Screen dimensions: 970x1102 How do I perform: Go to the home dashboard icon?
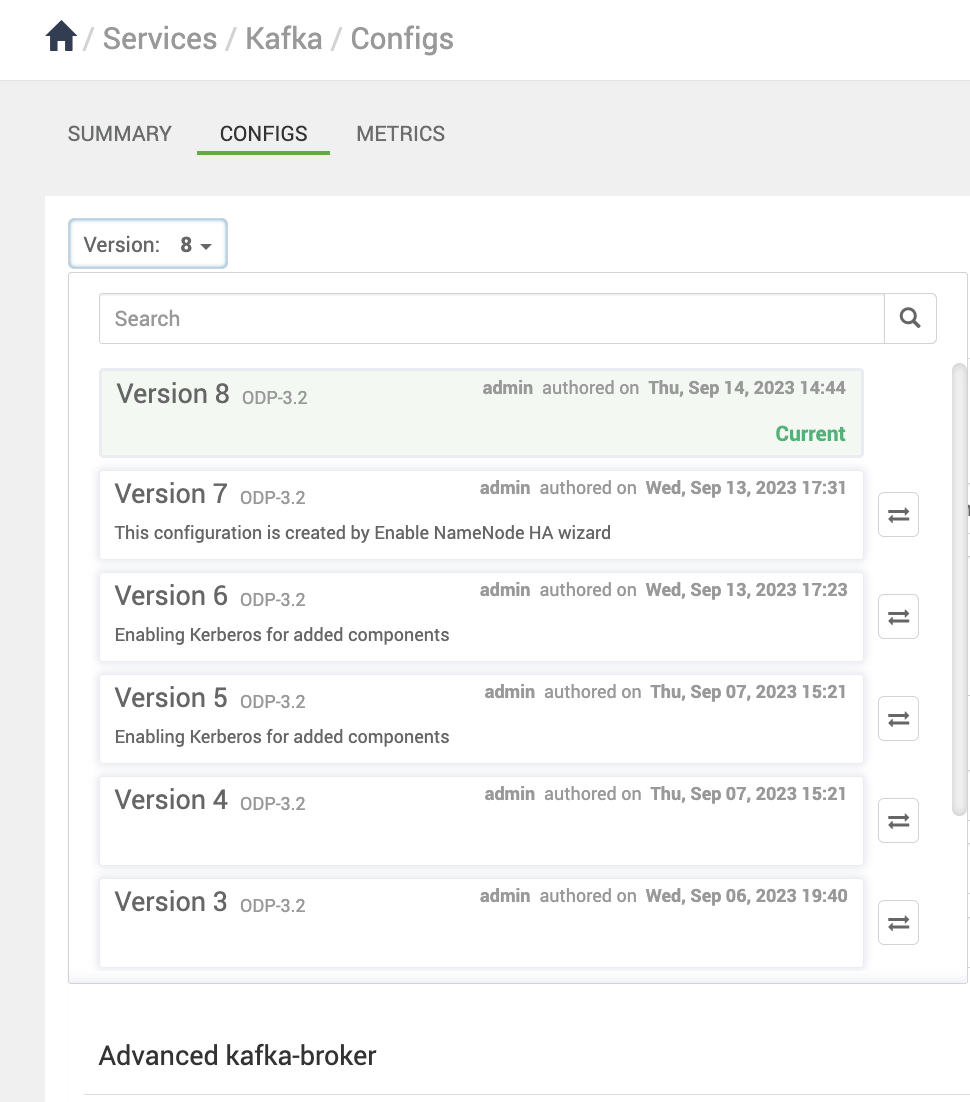pos(61,37)
